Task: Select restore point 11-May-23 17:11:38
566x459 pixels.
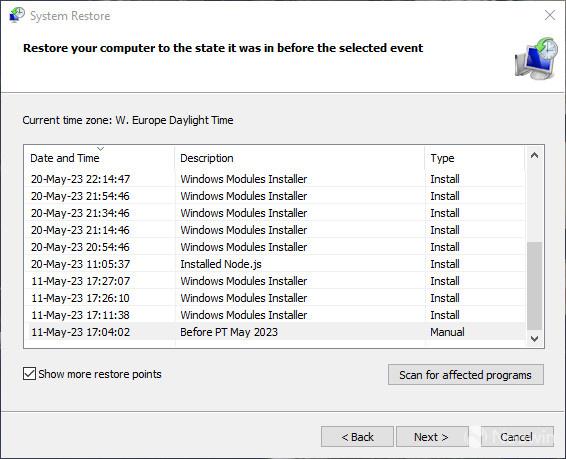Action: coord(275,315)
